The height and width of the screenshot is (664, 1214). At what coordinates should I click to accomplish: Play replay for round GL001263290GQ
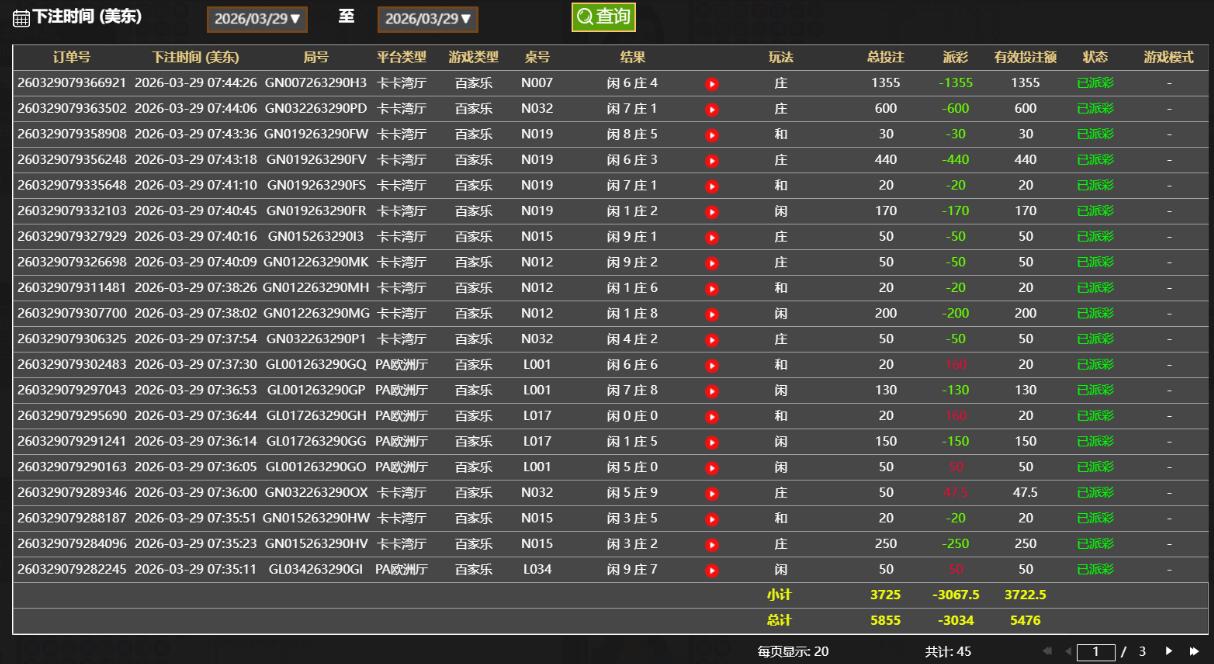tap(712, 366)
